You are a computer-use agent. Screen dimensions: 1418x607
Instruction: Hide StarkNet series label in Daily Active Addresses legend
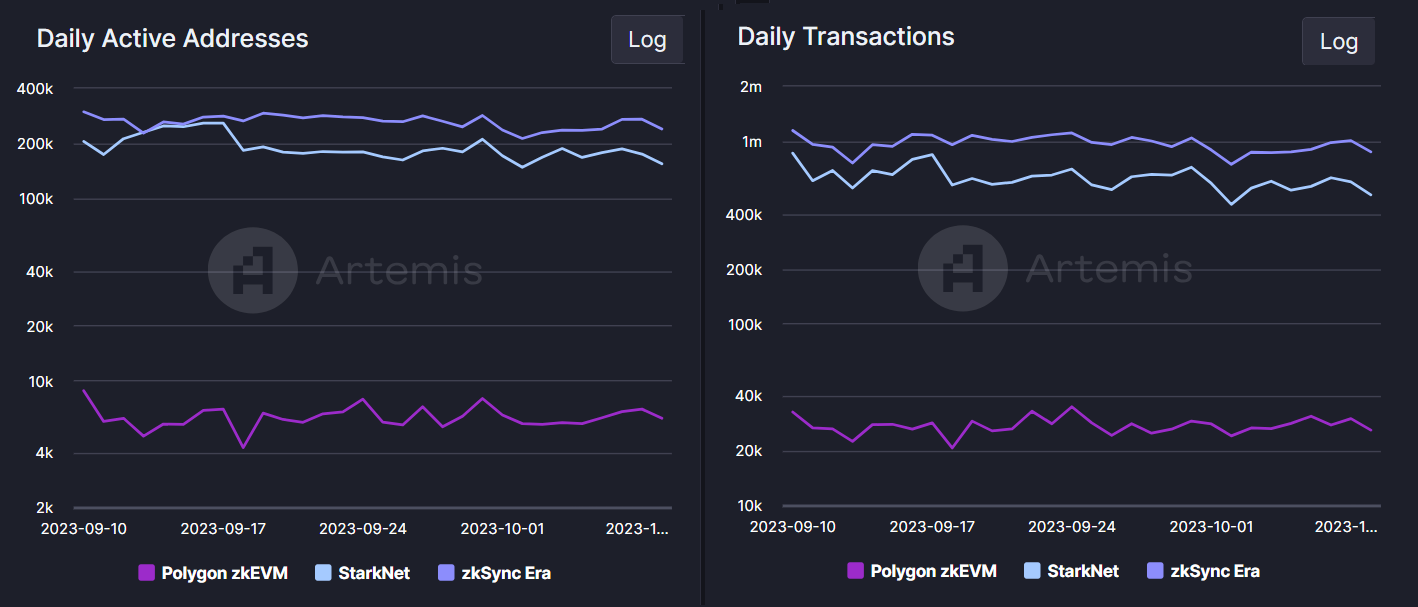coord(374,573)
